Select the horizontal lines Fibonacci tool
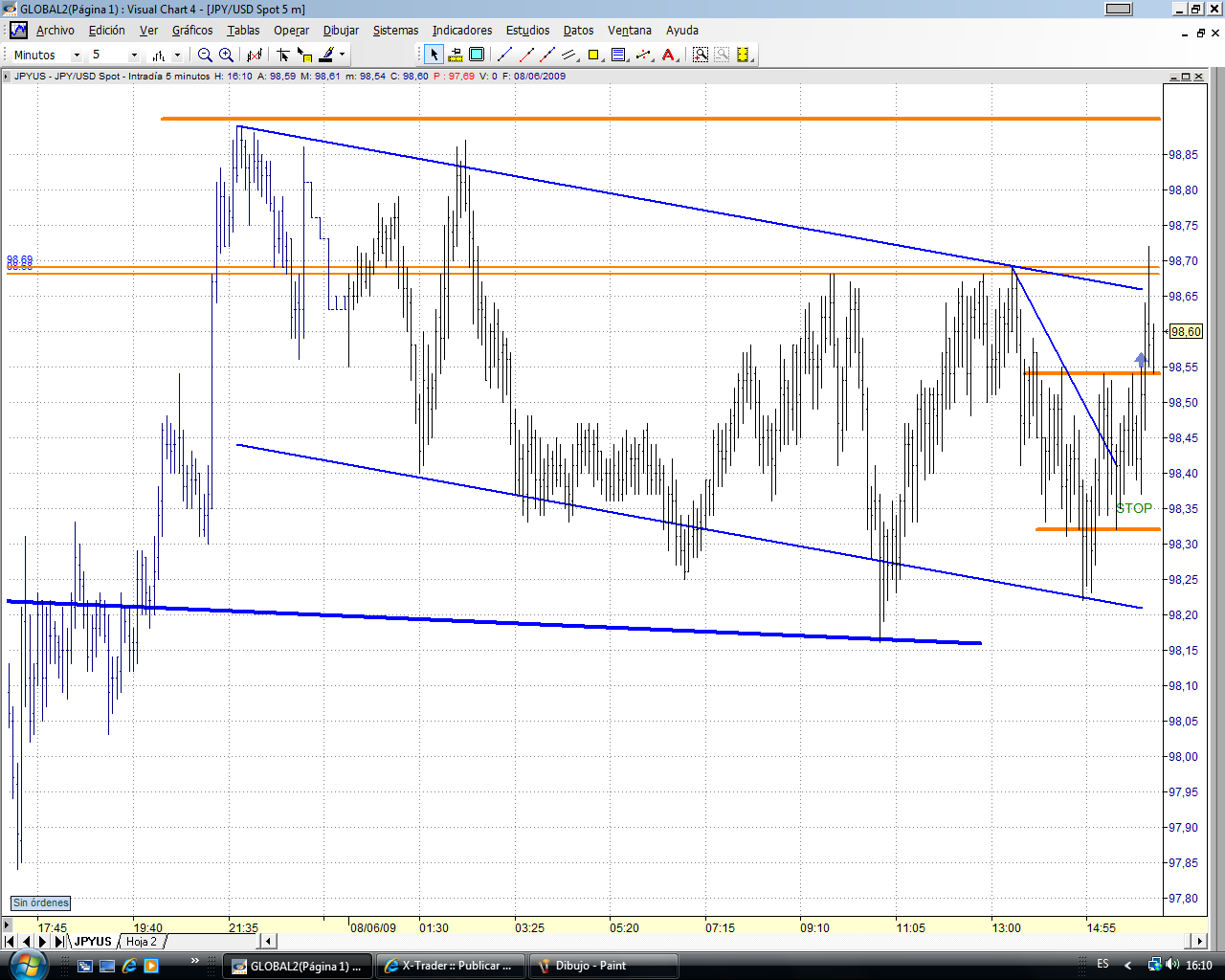The image size is (1225, 980). coord(618,55)
